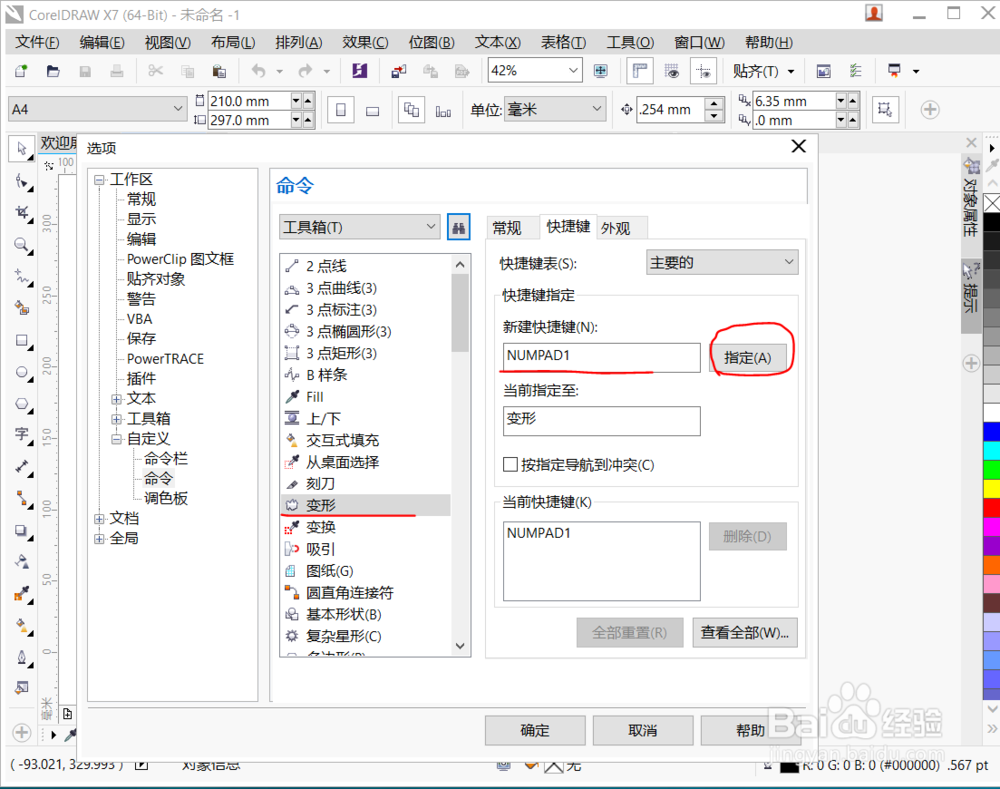Click the 帮助 button in dialog

750,730
